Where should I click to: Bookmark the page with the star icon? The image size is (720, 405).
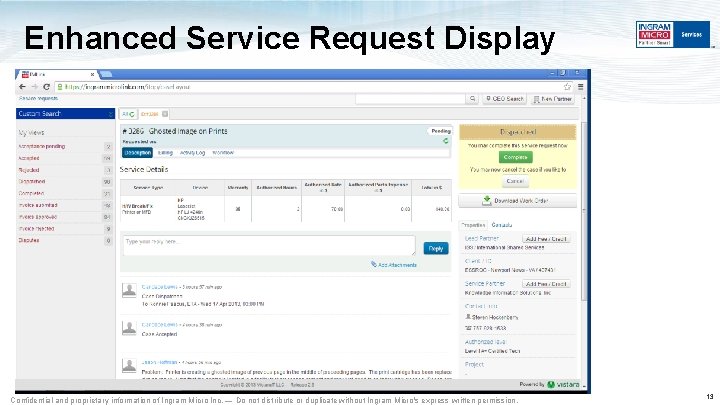click(x=568, y=87)
